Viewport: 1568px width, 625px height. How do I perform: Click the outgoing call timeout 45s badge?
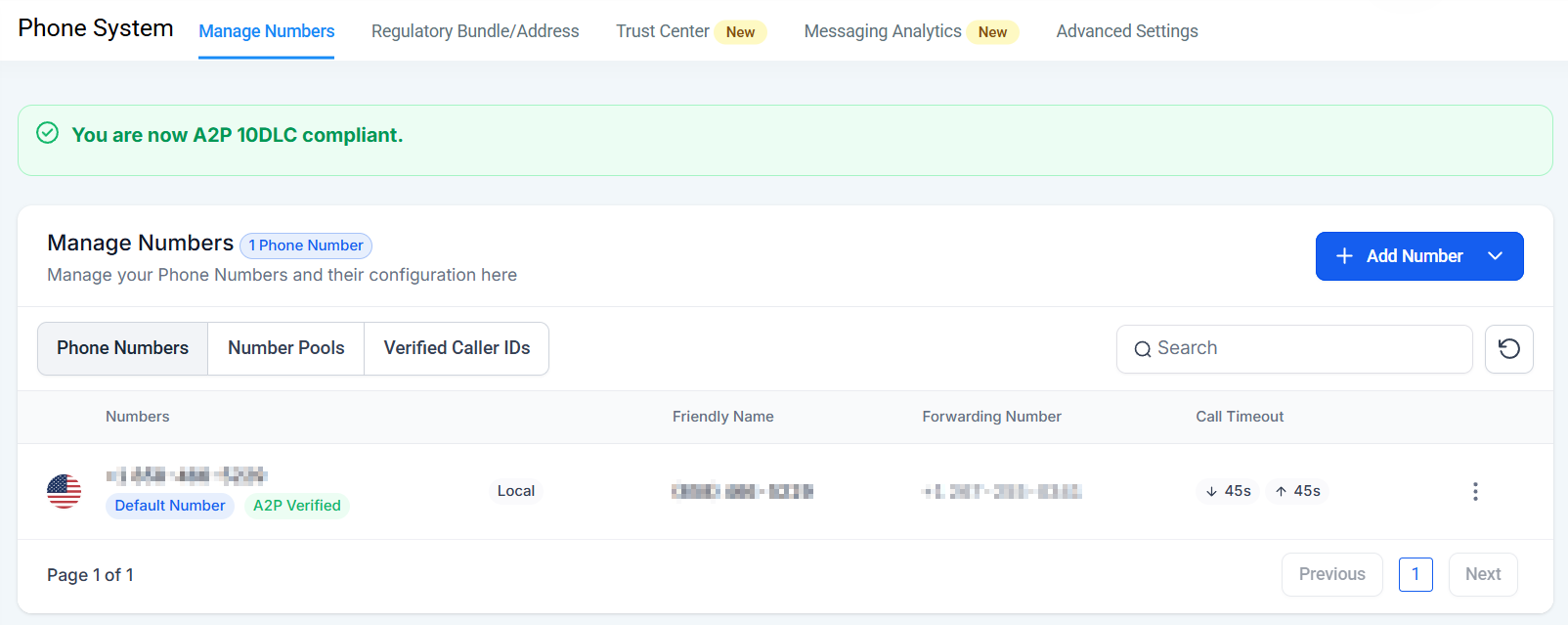pyautogui.click(x=1297, y=491)
